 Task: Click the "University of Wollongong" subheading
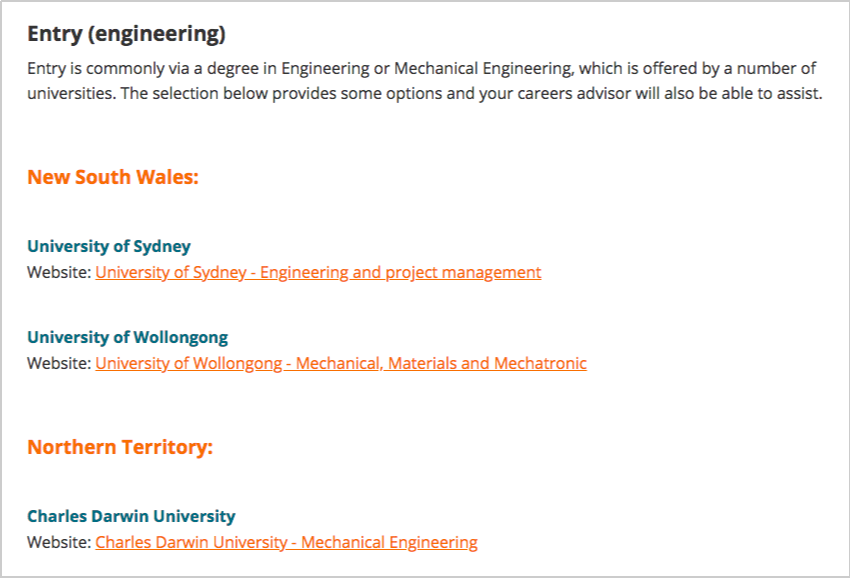pyautogui.click(x=127, y=337)
